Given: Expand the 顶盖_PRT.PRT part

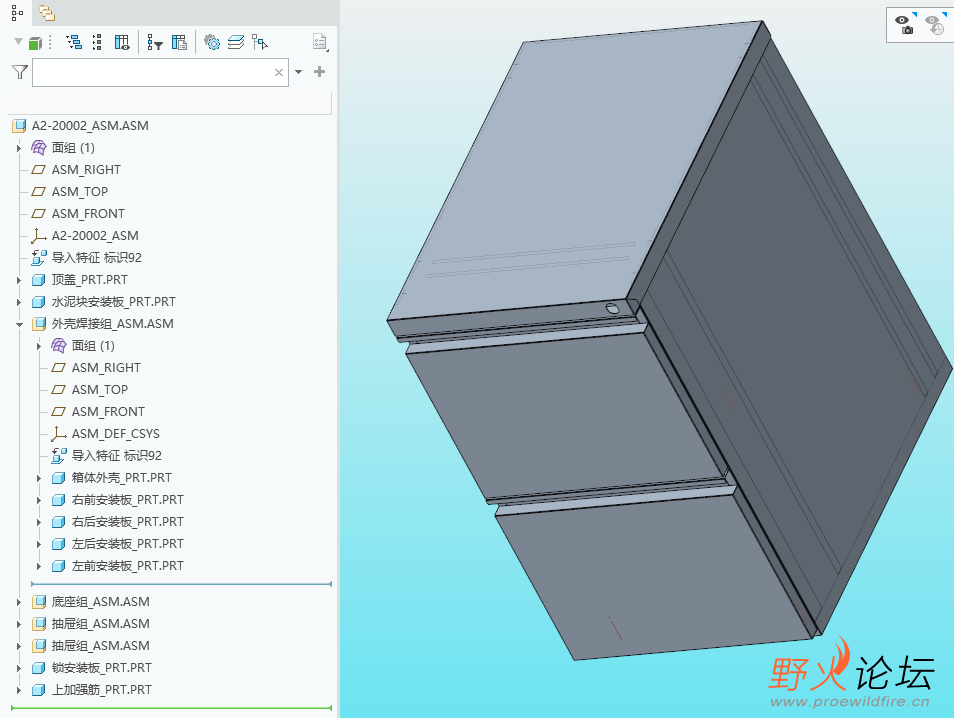Looking at the screenshot, I should coord(19,281).
